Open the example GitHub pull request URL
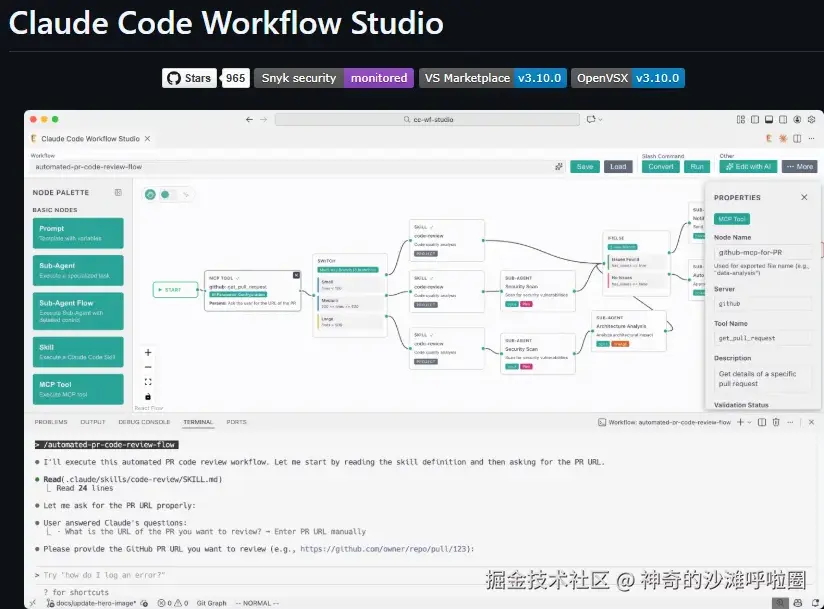 (x=385, y=549)
